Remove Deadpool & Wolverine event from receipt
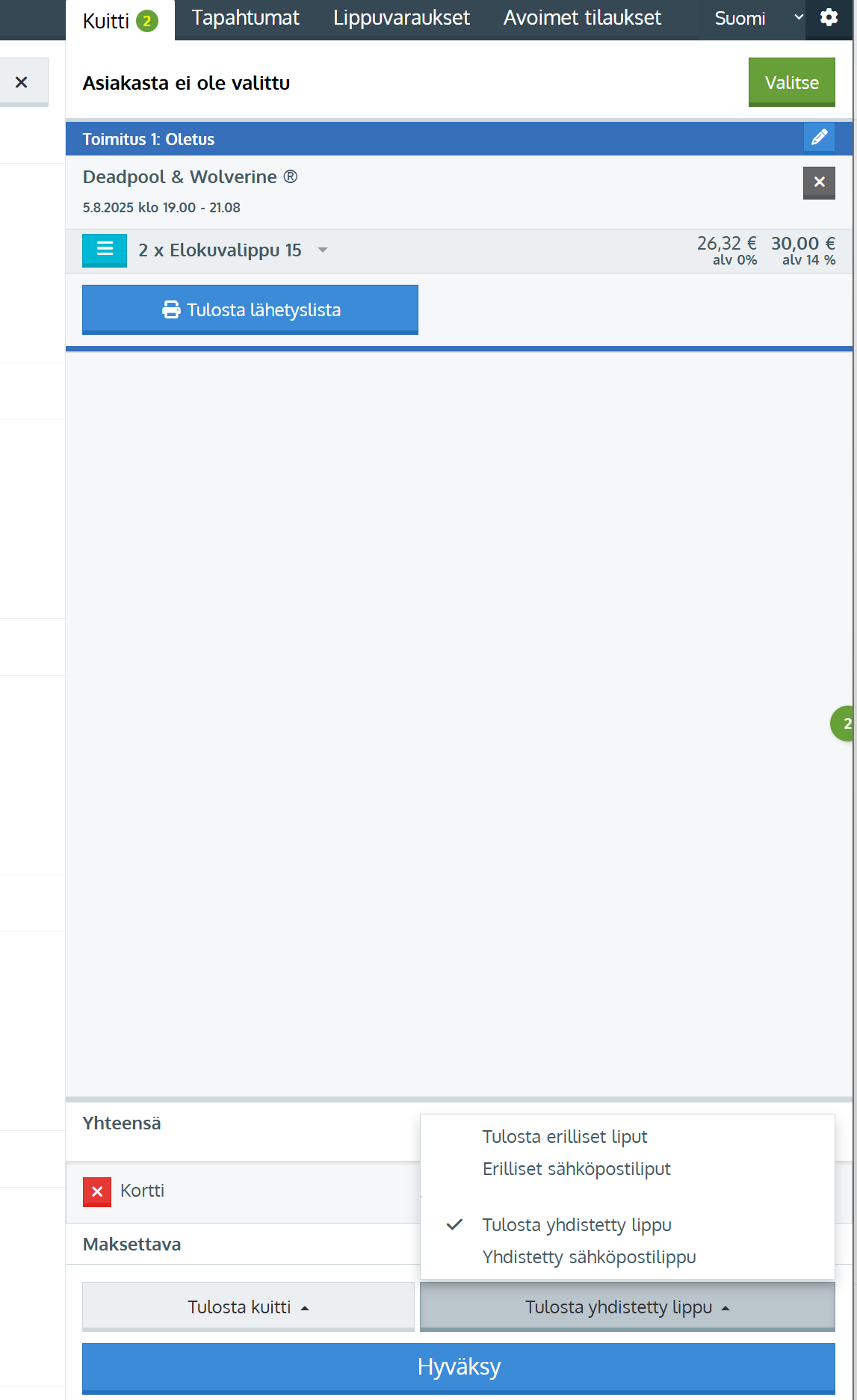Screen dimensions: 857x1400 [819, 182]
